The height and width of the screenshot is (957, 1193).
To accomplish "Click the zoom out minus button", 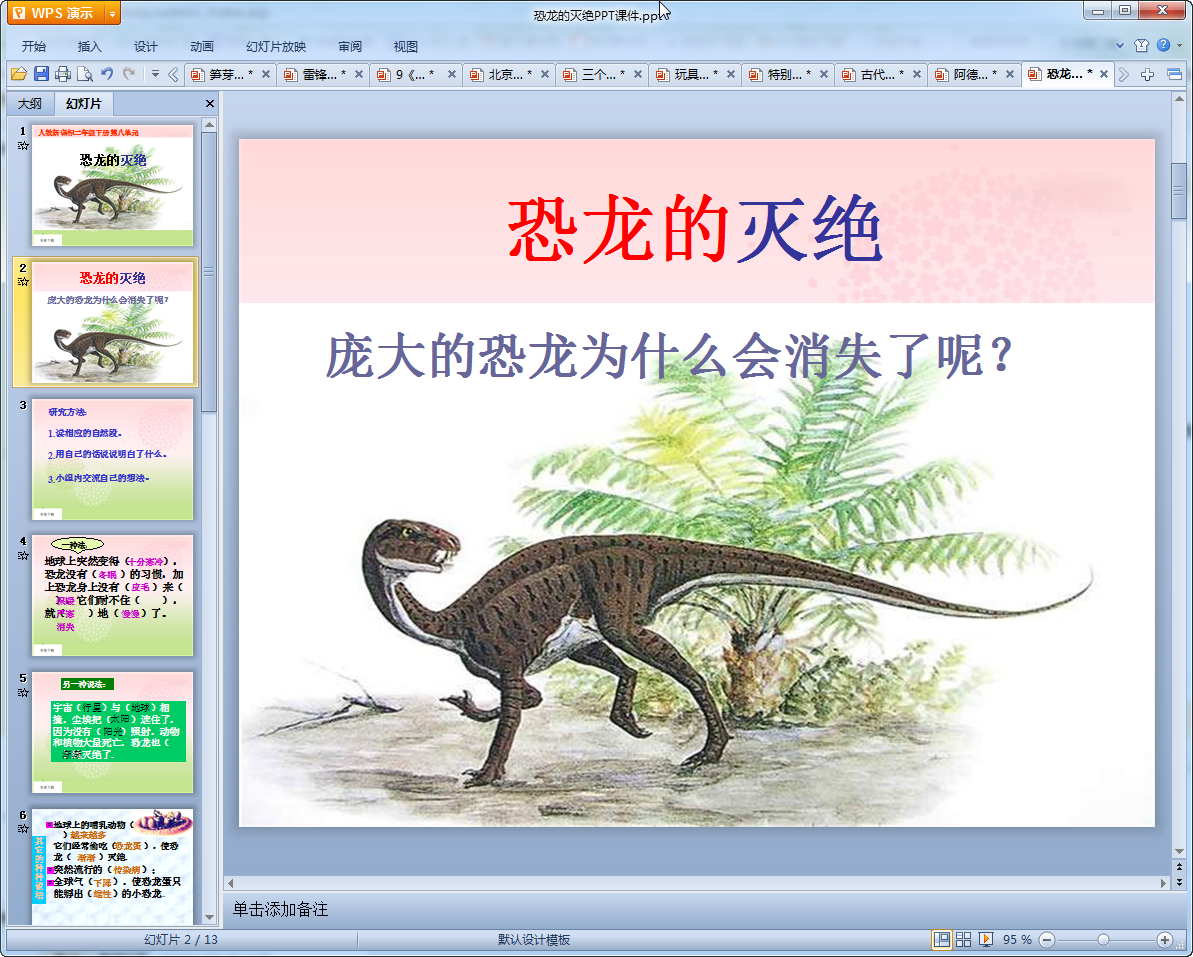I will (x=1047, y=940).
